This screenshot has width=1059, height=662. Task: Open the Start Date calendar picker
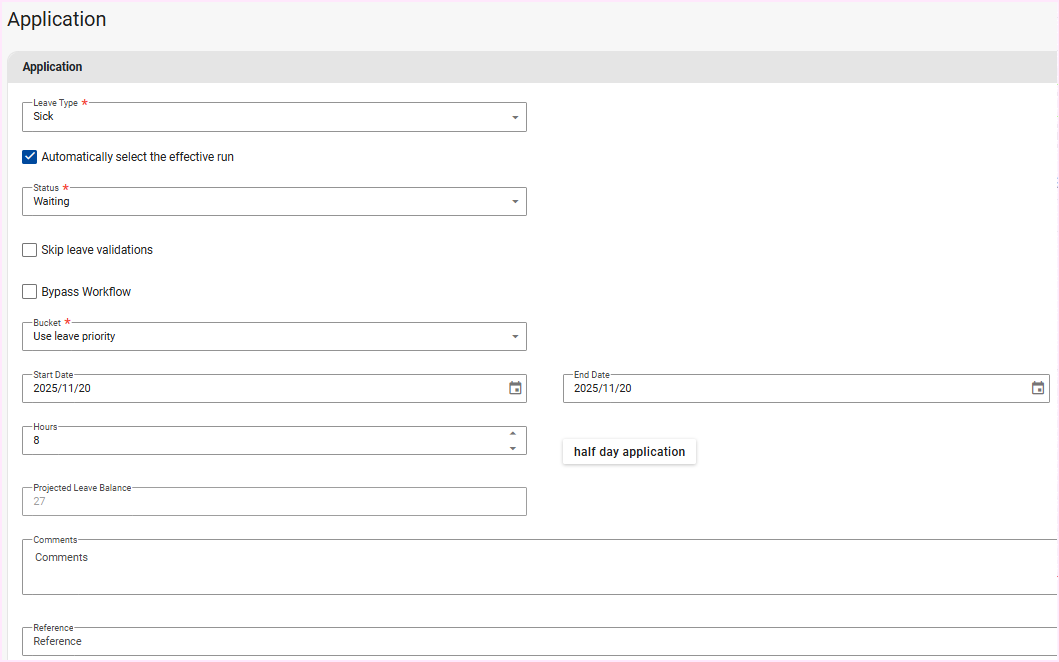coord(515,388)
